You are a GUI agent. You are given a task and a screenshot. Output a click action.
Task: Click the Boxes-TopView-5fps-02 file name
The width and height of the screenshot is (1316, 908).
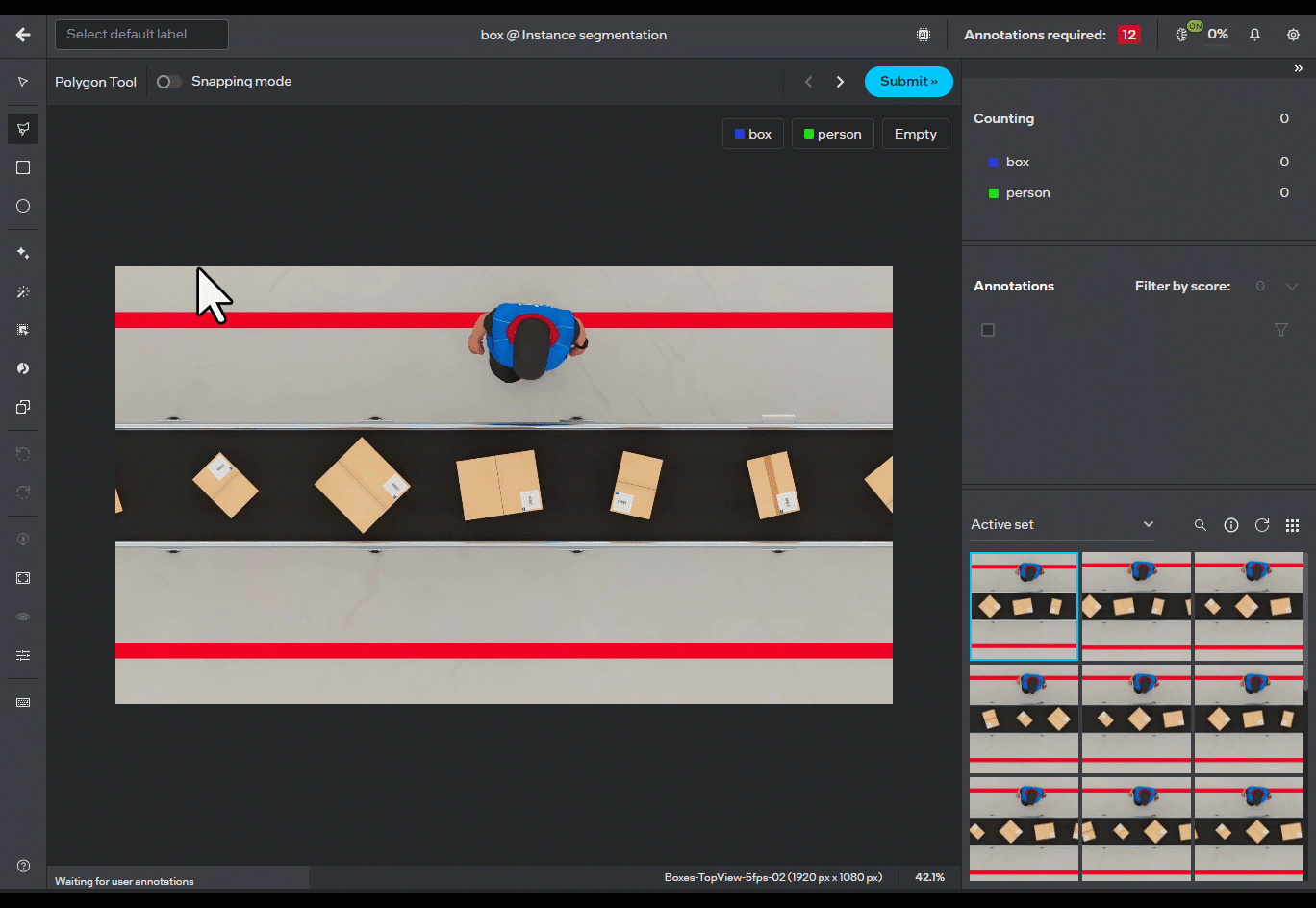(x=773, y=877)
